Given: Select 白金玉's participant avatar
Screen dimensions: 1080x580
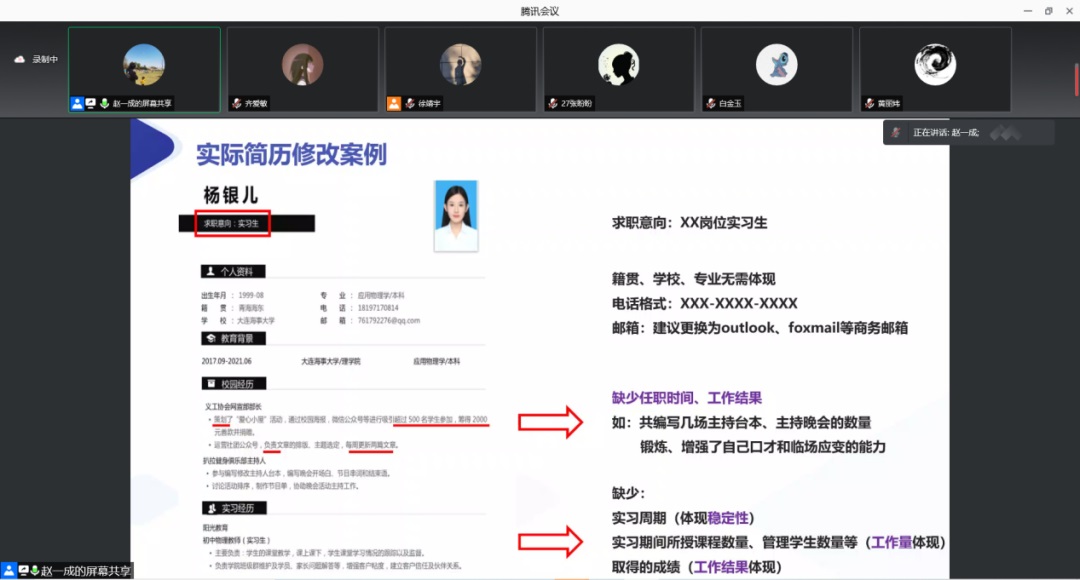Looking at the screenshot, I should pyautogui.click(x=776, y=65).
